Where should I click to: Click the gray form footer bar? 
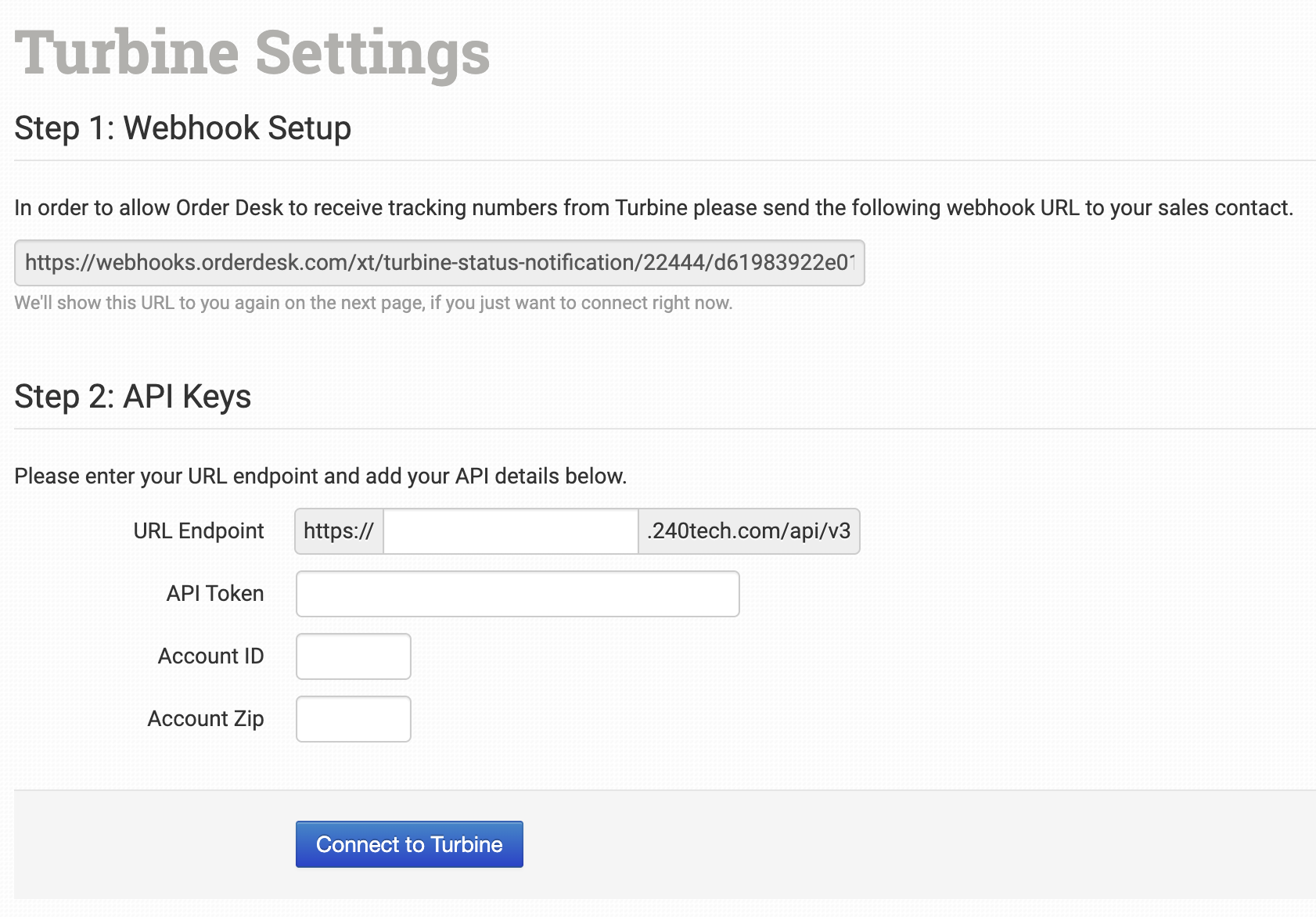(861, 844)
